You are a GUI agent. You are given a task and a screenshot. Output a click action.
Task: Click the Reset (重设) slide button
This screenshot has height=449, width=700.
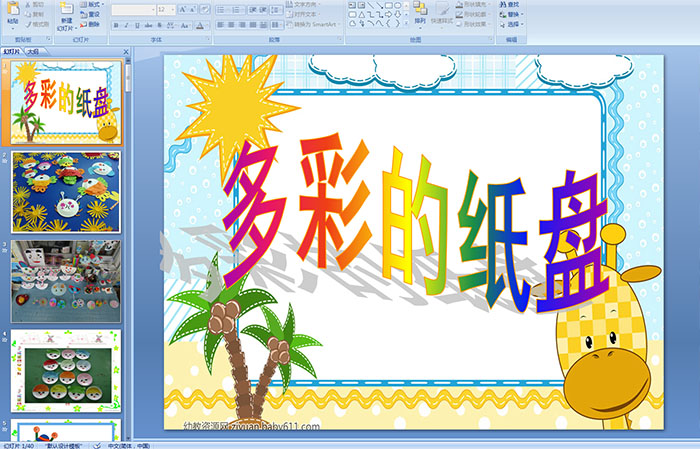pos(92,14)
